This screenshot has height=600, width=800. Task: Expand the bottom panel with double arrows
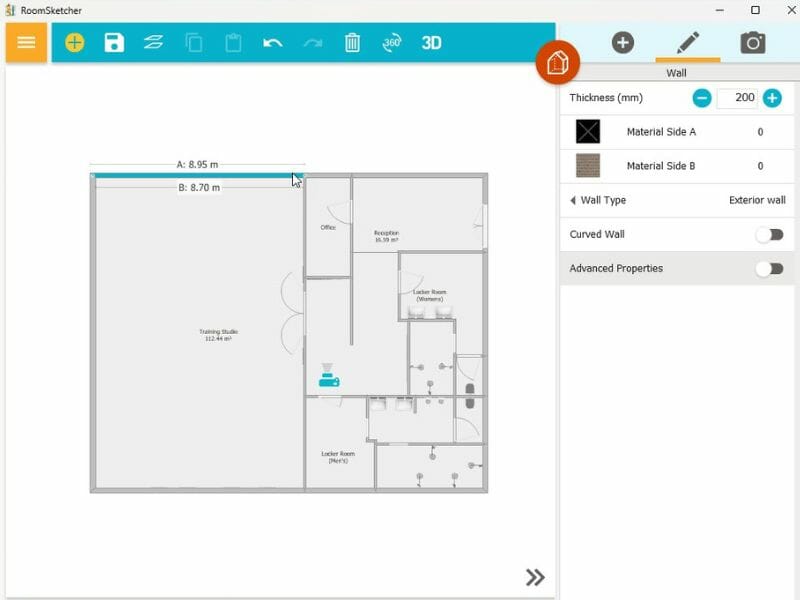coord(535,577)
